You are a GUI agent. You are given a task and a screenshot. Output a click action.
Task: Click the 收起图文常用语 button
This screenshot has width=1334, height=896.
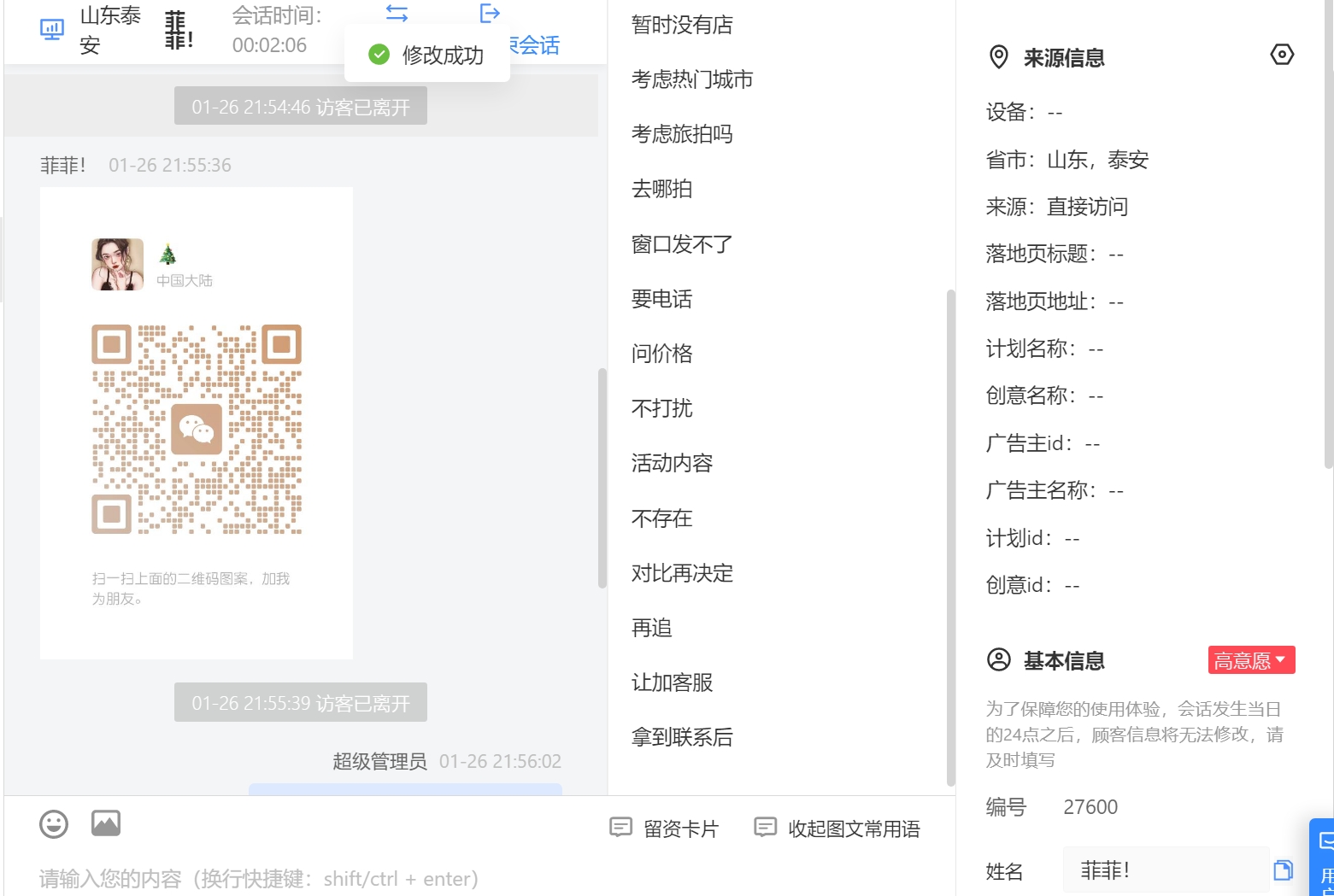coord(837,829)
